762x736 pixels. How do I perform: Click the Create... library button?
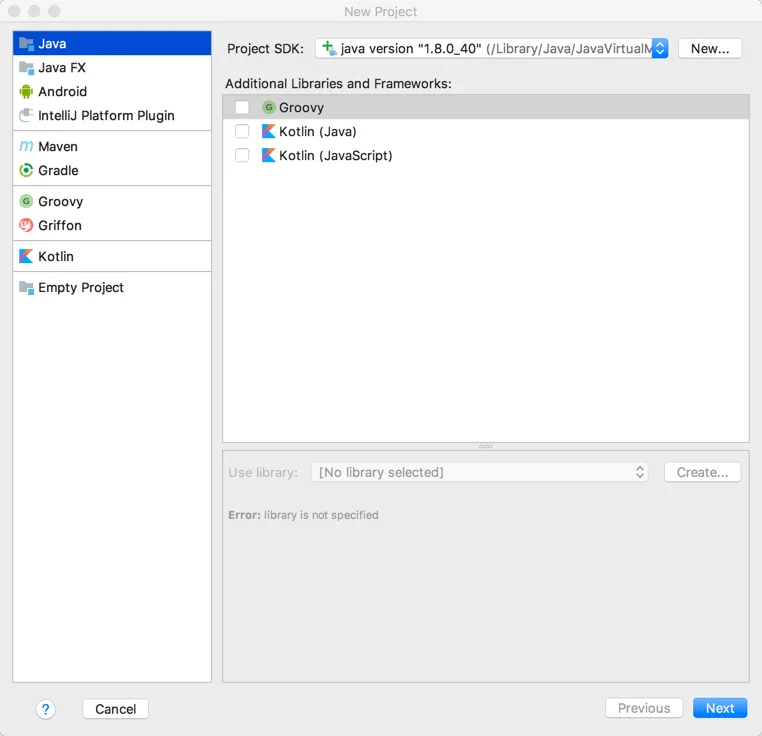702,472
